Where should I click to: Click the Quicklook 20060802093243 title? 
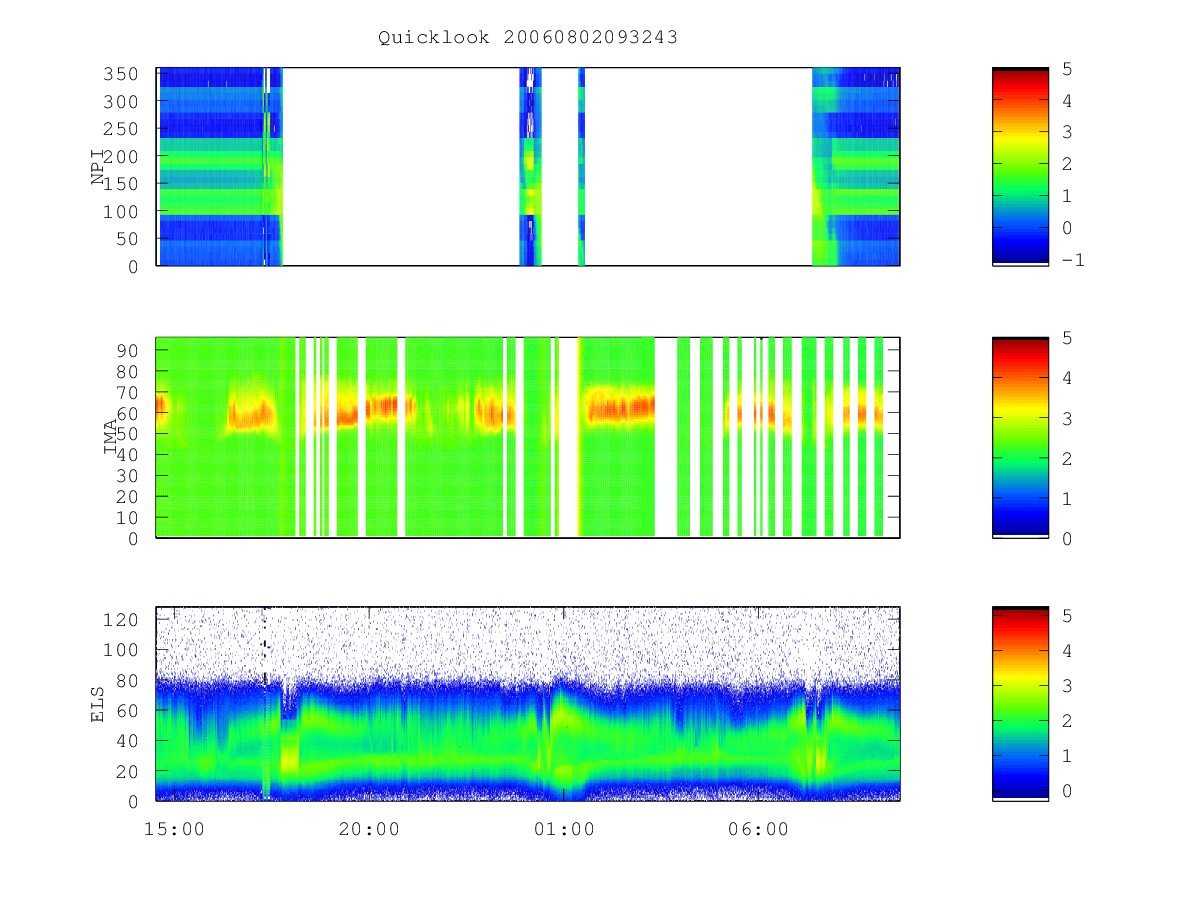click(528, 37)
